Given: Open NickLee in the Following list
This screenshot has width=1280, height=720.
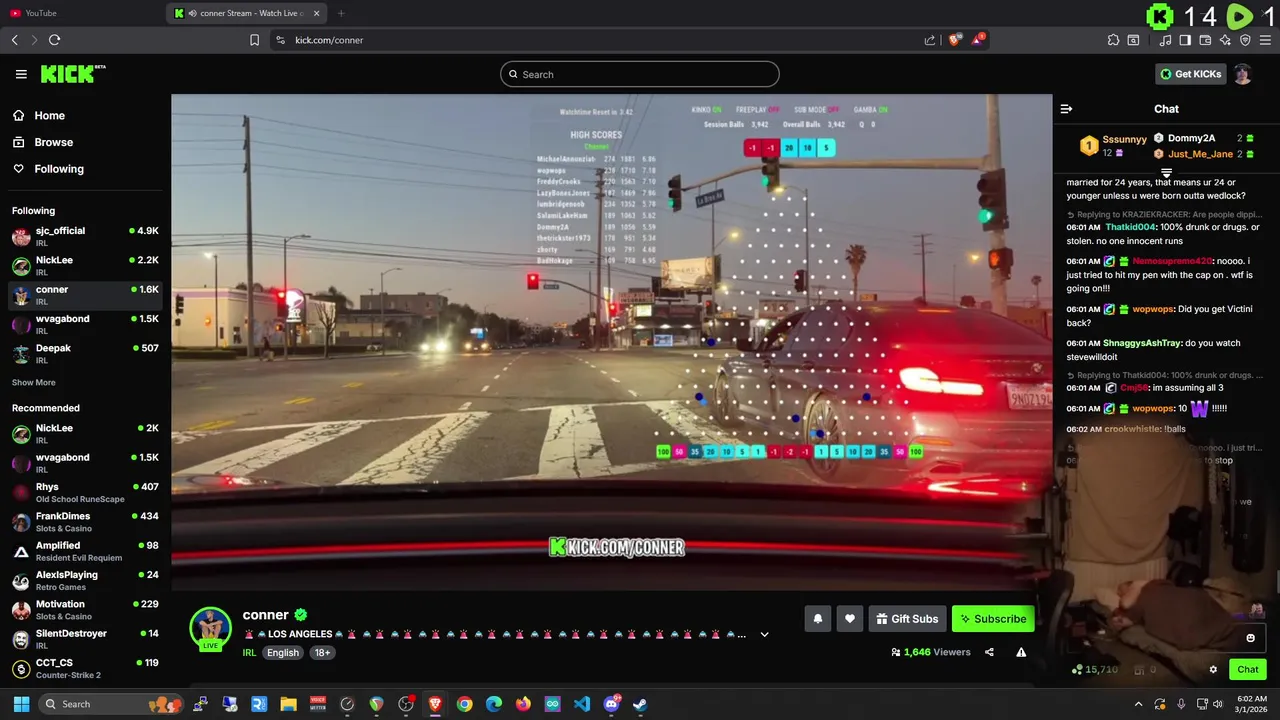Looking at the screenshot, I should 85,265.
